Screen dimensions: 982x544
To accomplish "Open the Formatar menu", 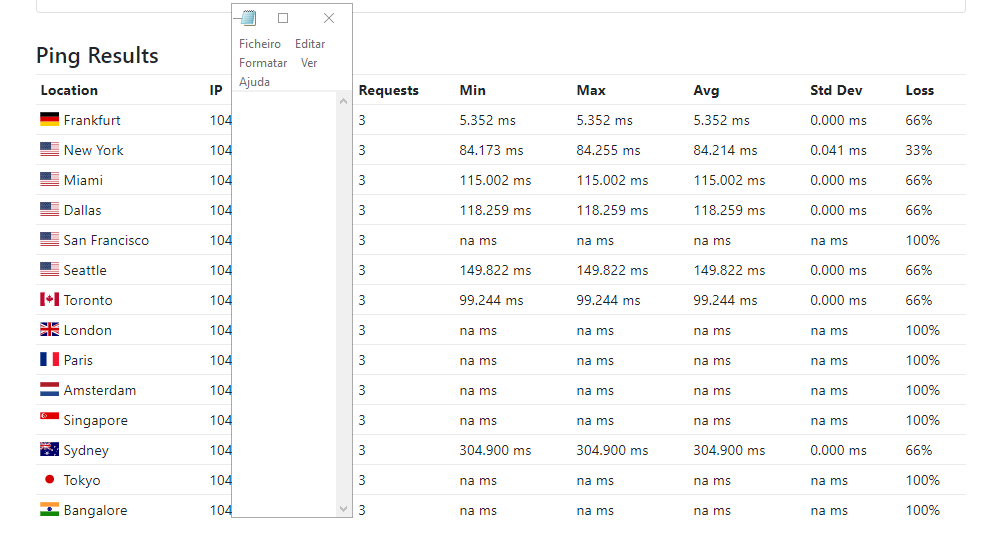I will 263,63.
